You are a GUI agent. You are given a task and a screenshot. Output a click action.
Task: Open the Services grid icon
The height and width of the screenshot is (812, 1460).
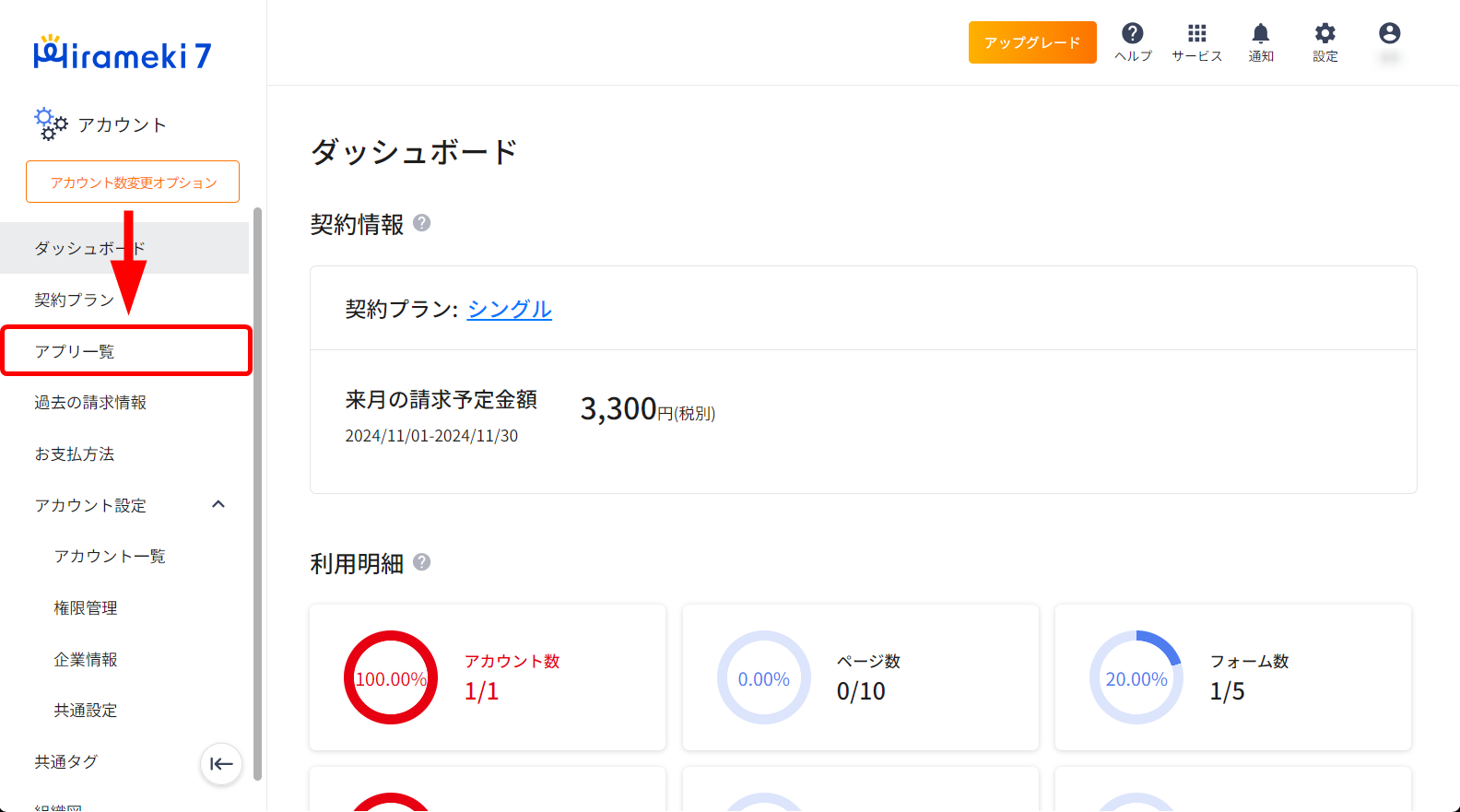pos(1196,34)
